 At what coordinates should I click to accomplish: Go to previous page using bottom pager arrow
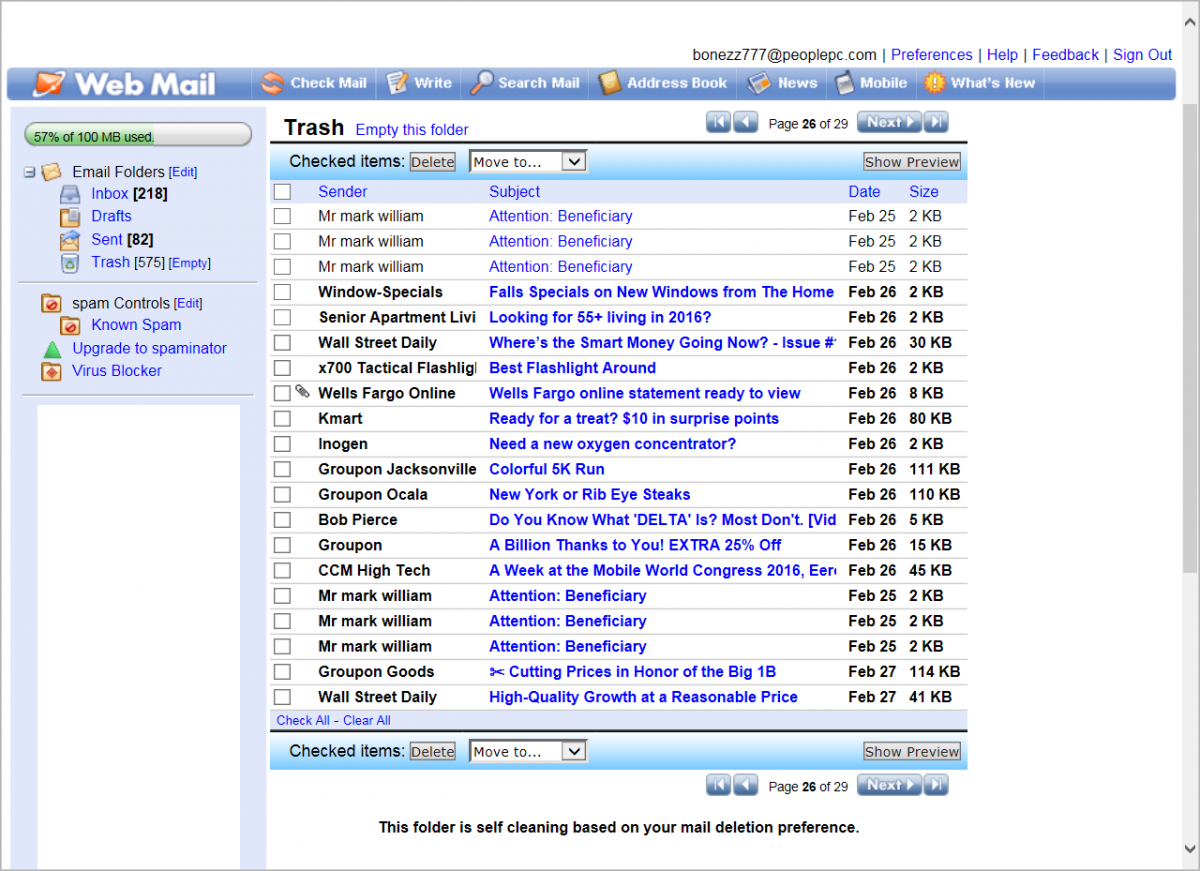pyautogui.click(x=745, y=785)
